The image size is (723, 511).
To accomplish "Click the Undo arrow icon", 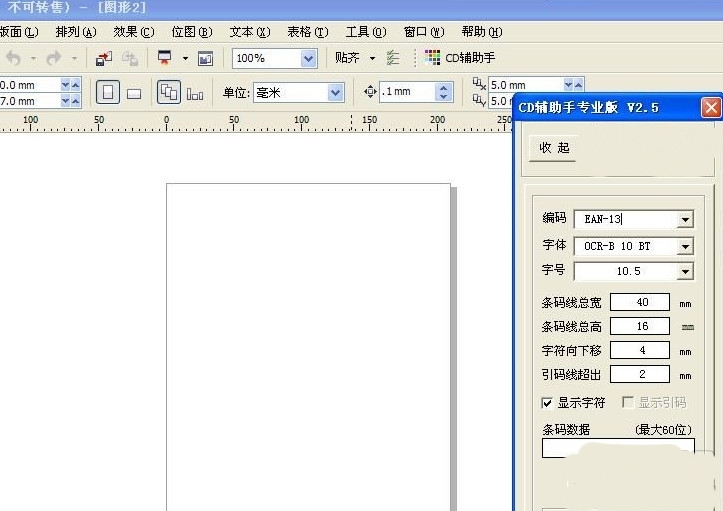I will (x=13, y=59).
